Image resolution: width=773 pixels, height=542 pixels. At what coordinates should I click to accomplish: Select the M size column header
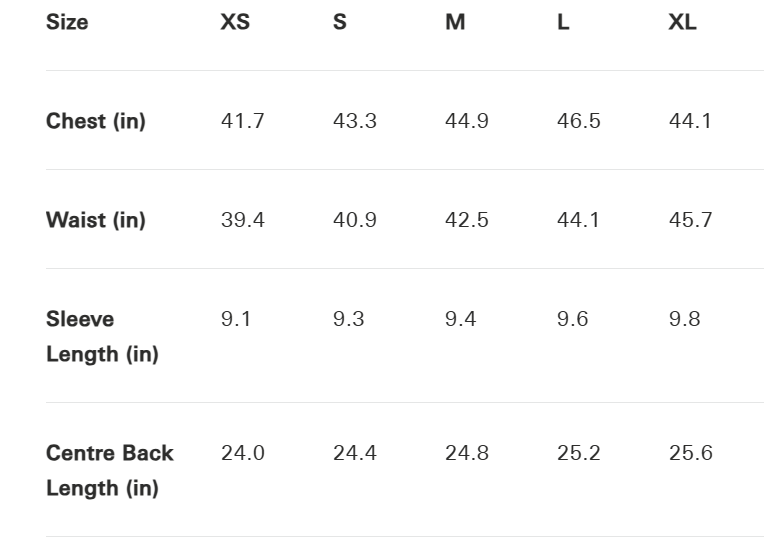(x=455, y=22)
